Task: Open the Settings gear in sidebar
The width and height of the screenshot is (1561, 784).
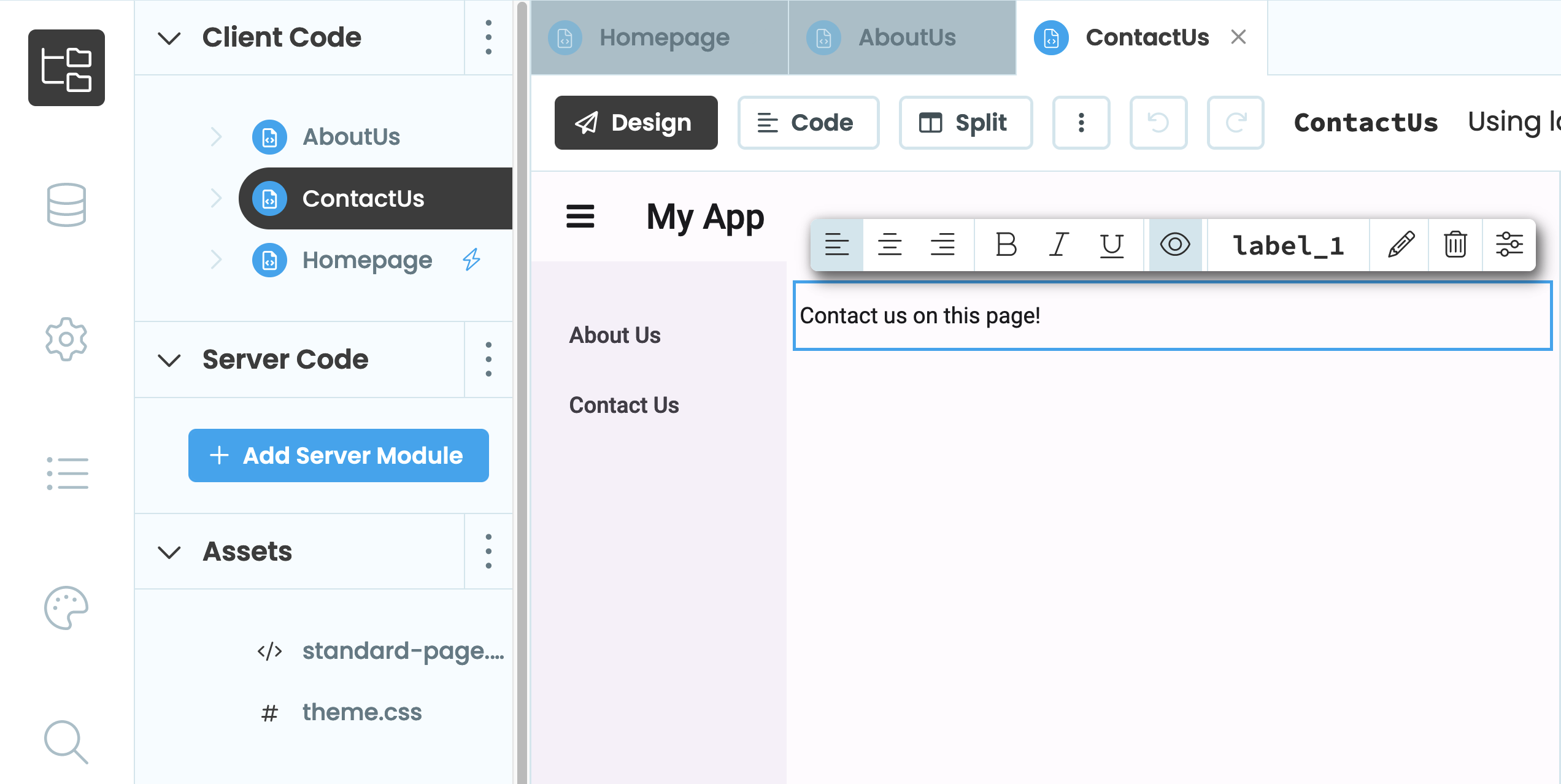Action: 66,339
